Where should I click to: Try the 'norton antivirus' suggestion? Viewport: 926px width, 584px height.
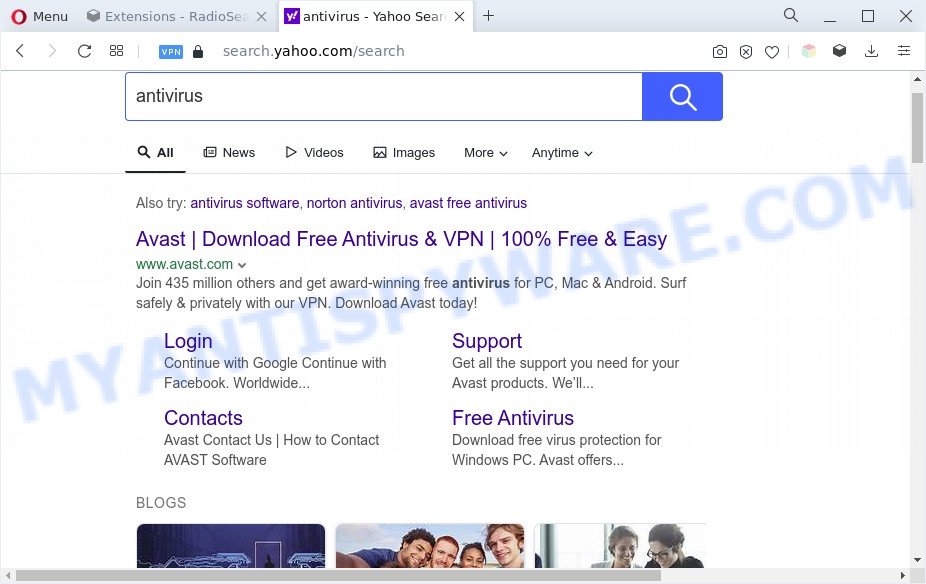pyautogui.click(x=354, y=203)
